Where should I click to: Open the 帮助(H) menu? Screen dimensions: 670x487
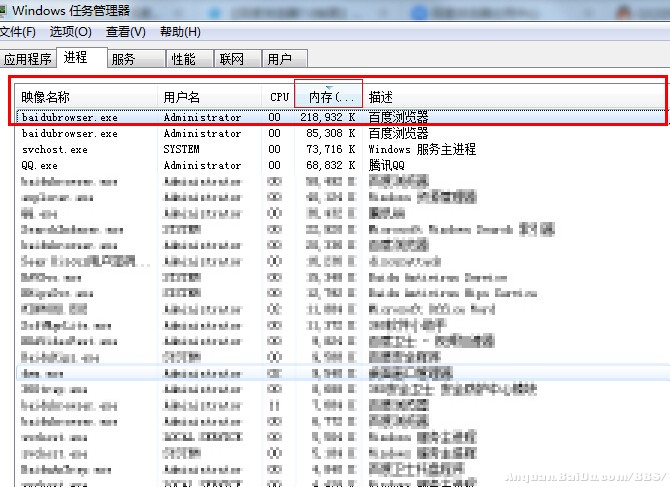180,32
